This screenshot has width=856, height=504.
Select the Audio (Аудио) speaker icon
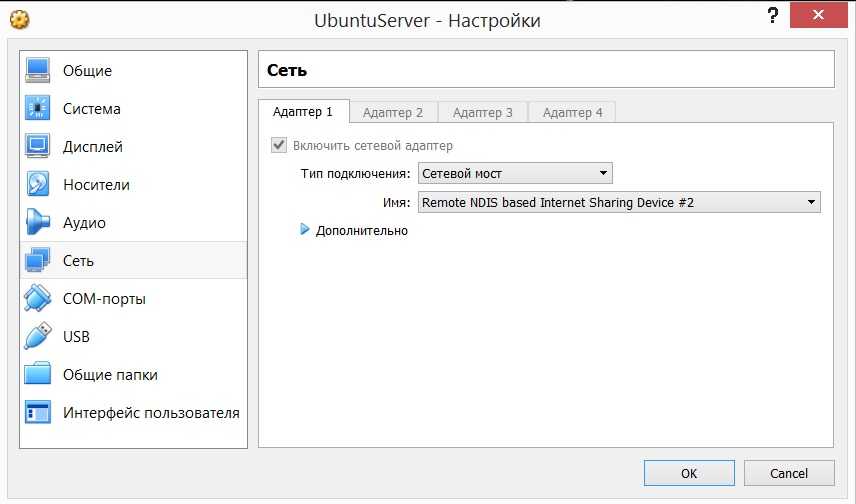(37, 223)
